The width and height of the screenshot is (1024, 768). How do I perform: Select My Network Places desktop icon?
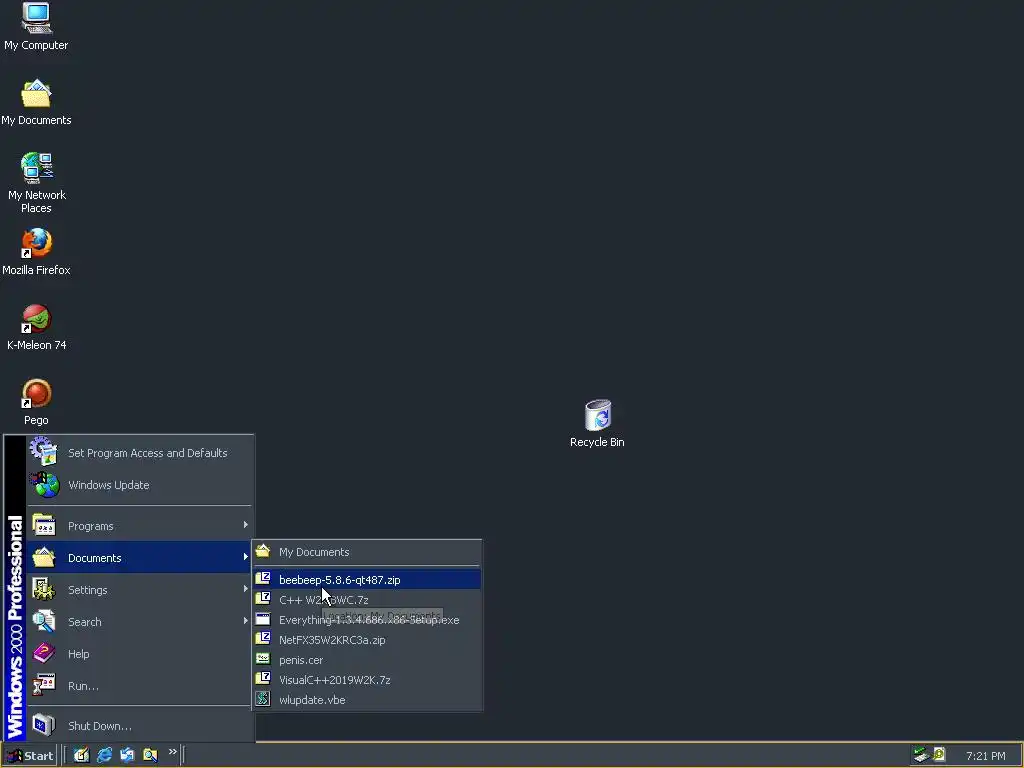[37, 183]
